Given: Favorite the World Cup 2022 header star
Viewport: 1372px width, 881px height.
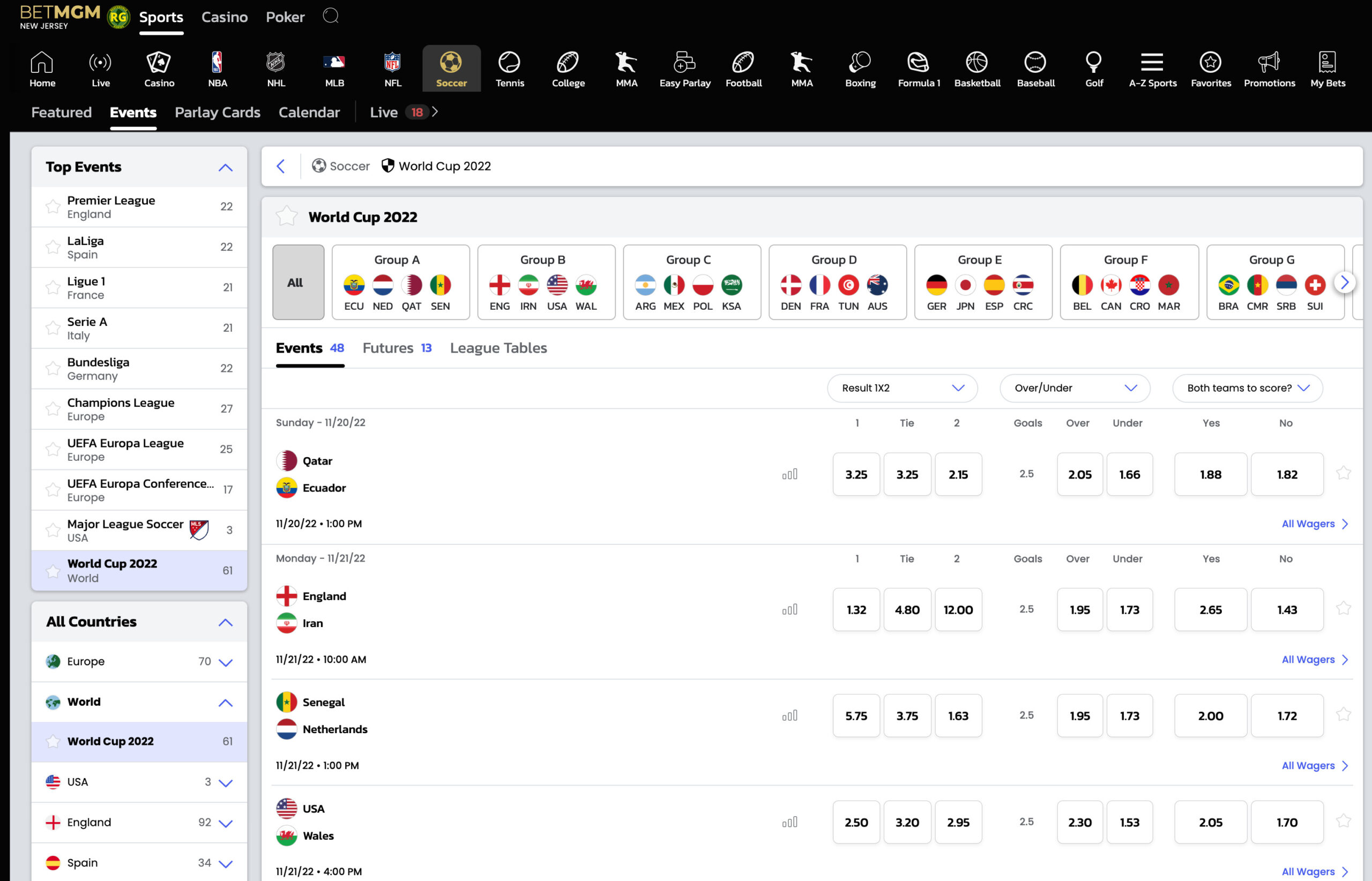Looking at the screenshot, I should coord(287,217).
